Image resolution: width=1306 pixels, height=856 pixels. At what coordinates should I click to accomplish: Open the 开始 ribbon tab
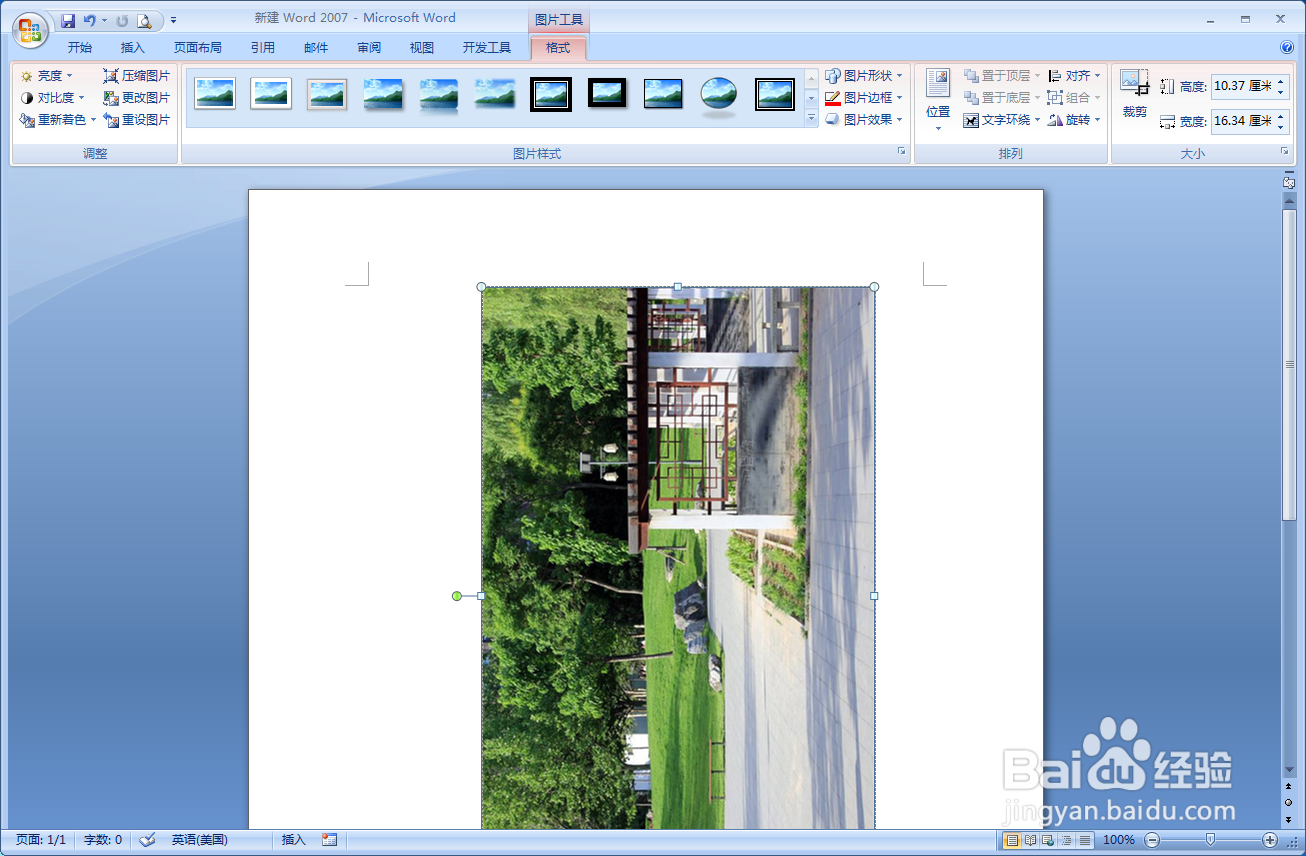tap(80, 47)
